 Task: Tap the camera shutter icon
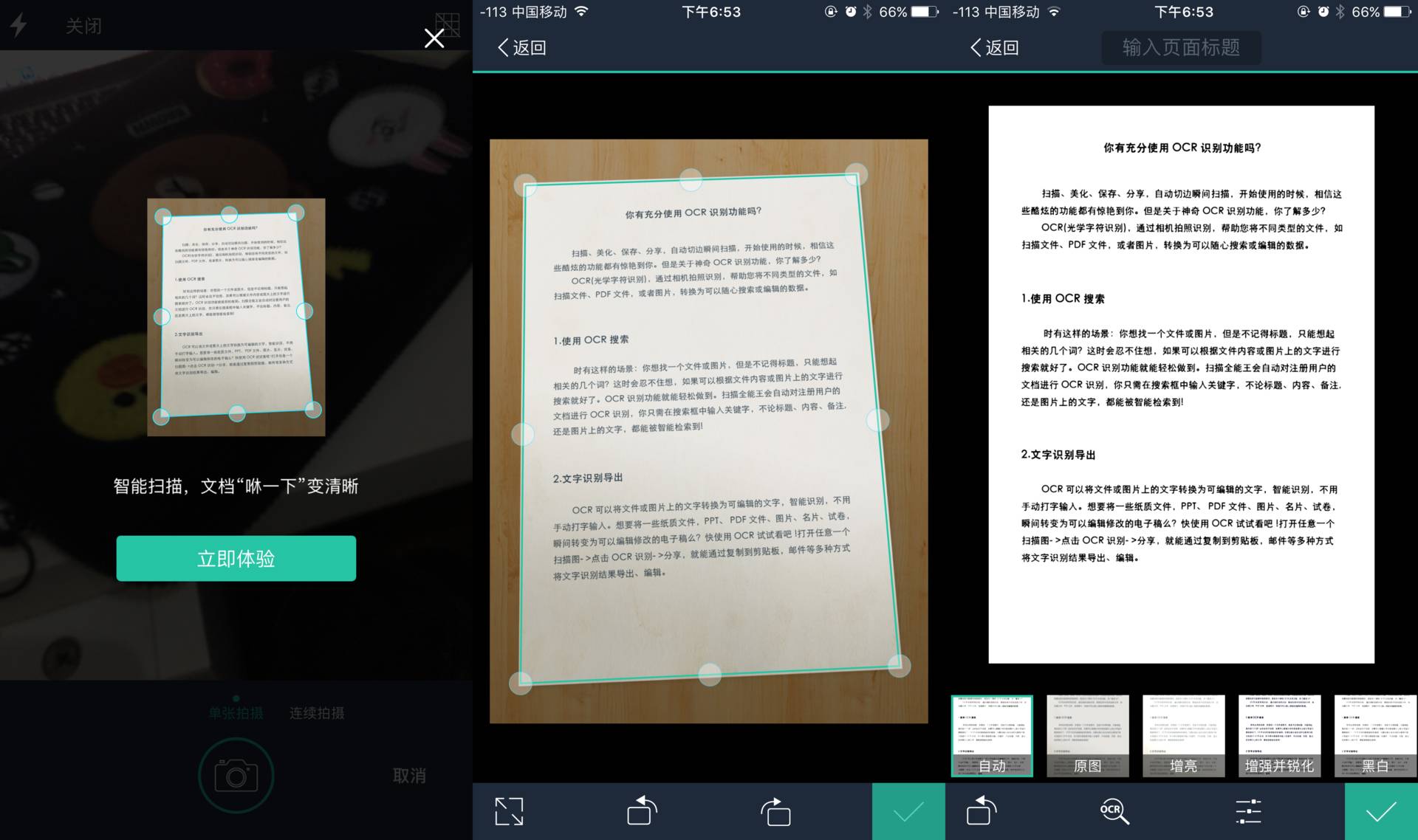coord(236,776)
